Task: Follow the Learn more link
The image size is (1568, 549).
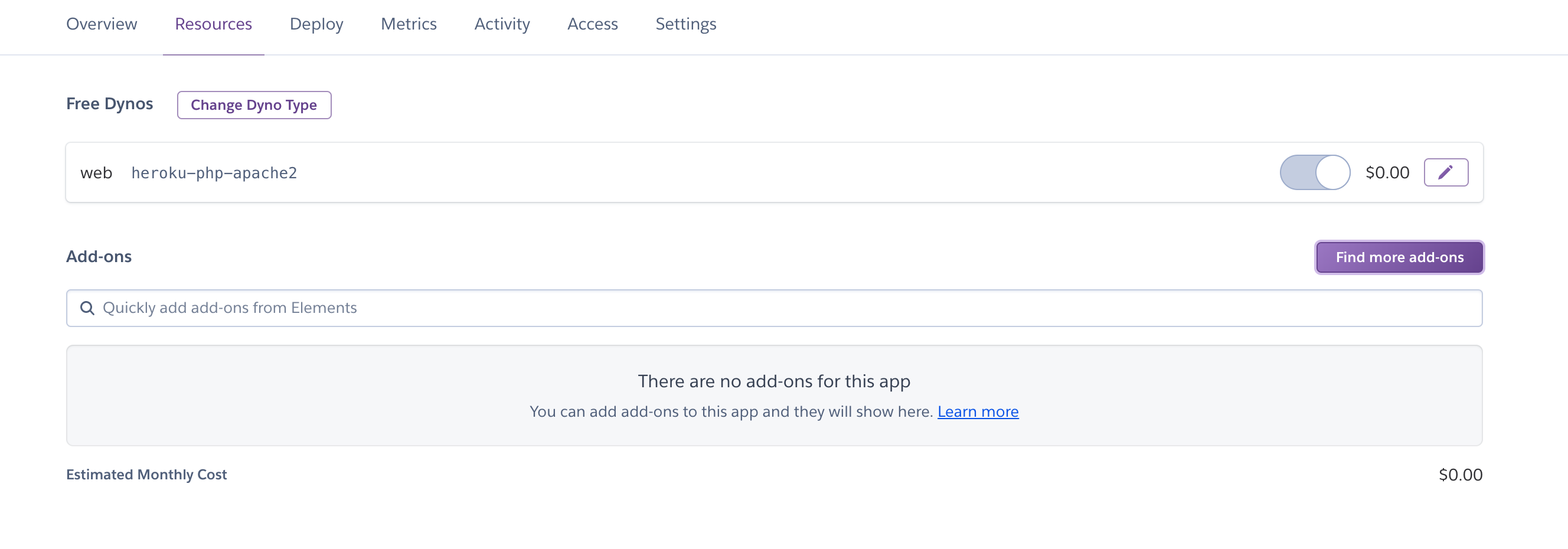Action: point(978,412)
